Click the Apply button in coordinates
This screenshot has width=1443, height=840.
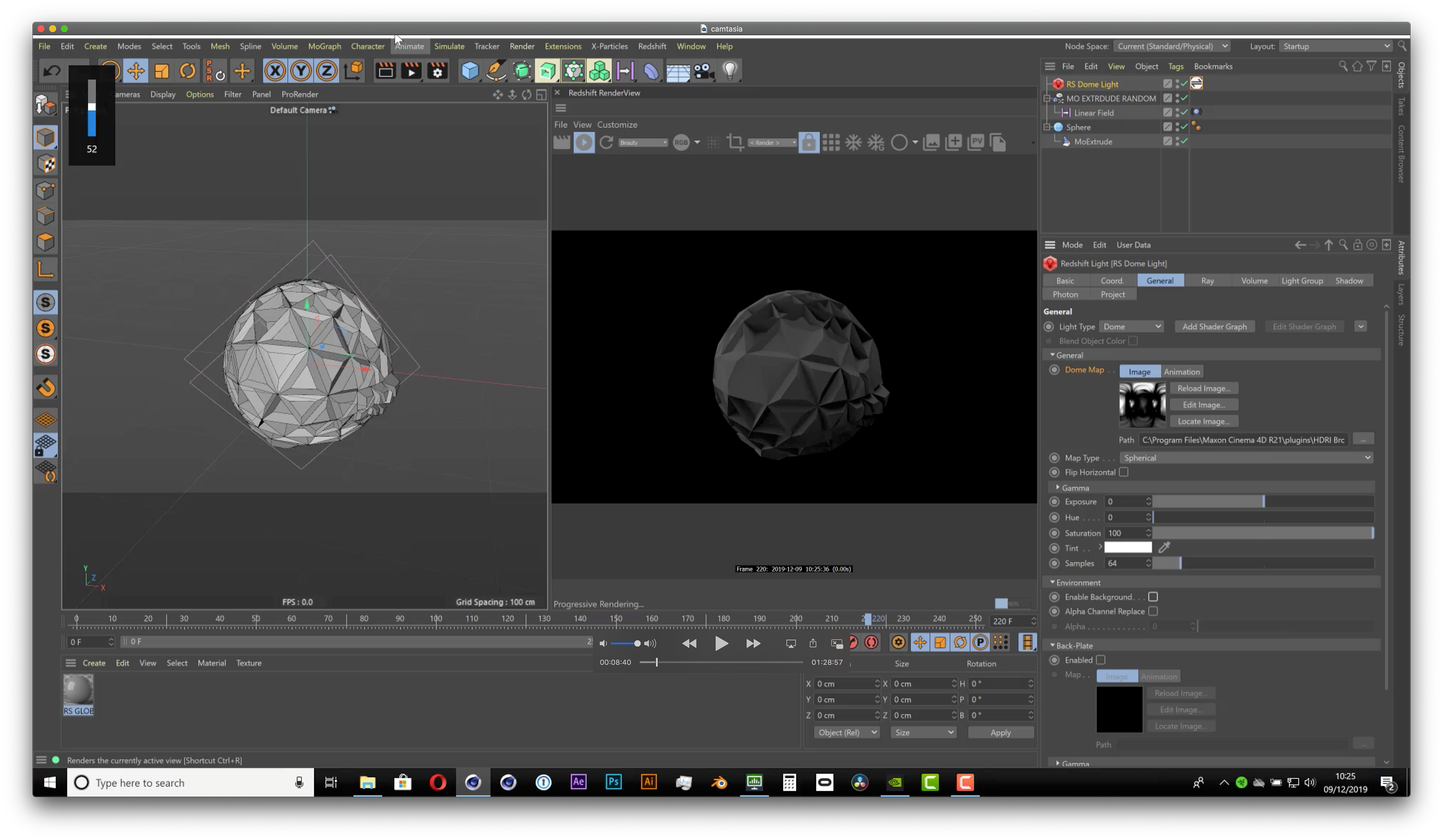pyautogui.click(x=1000, y=732)
